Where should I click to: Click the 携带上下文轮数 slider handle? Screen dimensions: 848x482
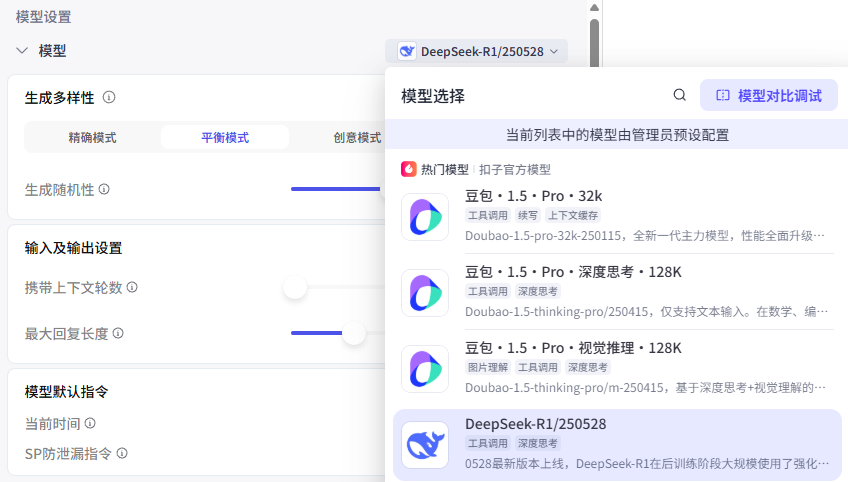point(295,287)
